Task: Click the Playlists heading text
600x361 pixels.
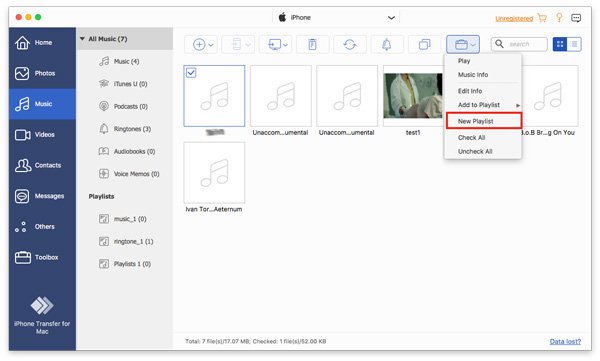Action: click(101, 196)
